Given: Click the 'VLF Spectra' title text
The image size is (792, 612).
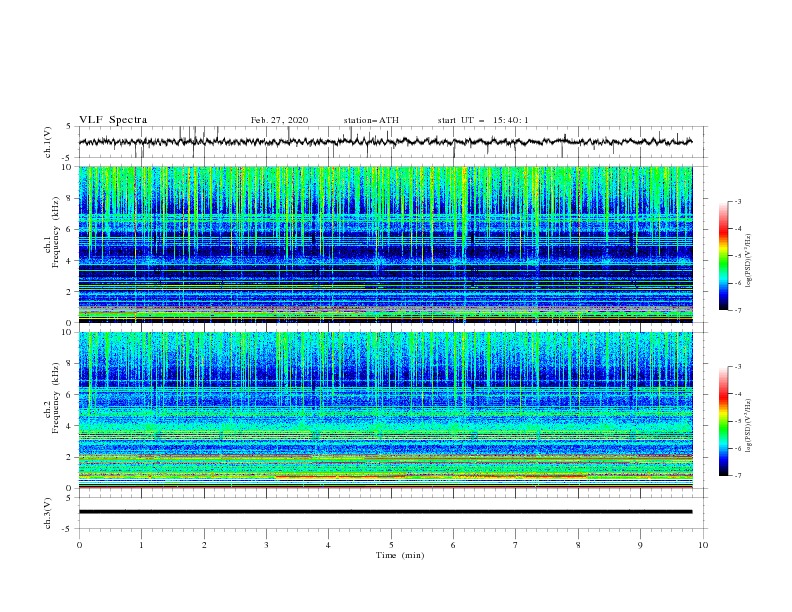Looking at the screenshot, I should pos(113,120).
